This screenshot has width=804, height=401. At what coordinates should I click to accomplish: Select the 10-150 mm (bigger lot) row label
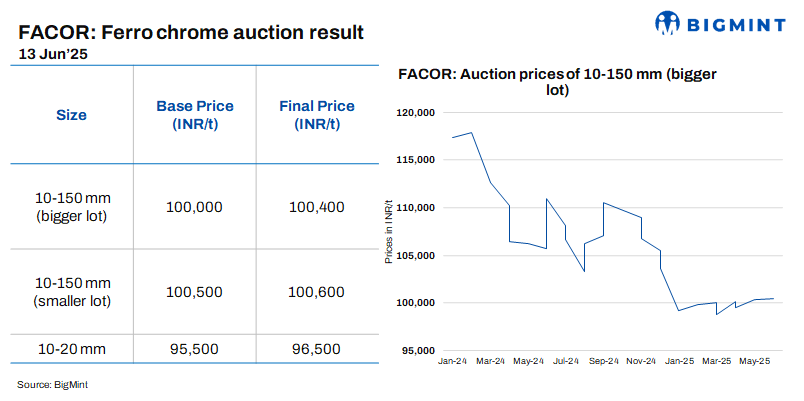pos(71,207)
